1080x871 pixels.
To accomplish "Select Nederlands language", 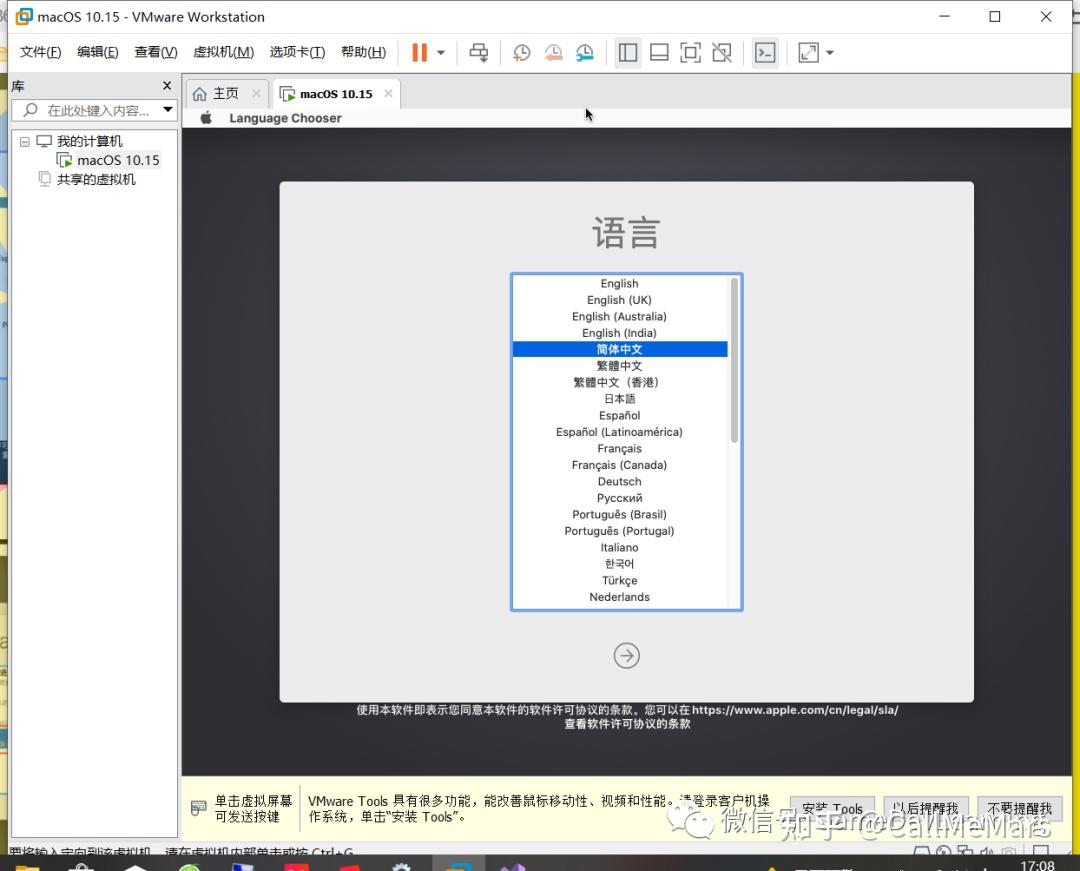I will [619, 597].
